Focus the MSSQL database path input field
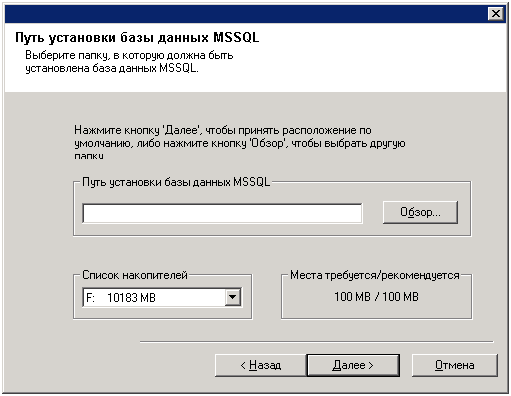Screen dimensions: 511x396 tap(222, 213)
